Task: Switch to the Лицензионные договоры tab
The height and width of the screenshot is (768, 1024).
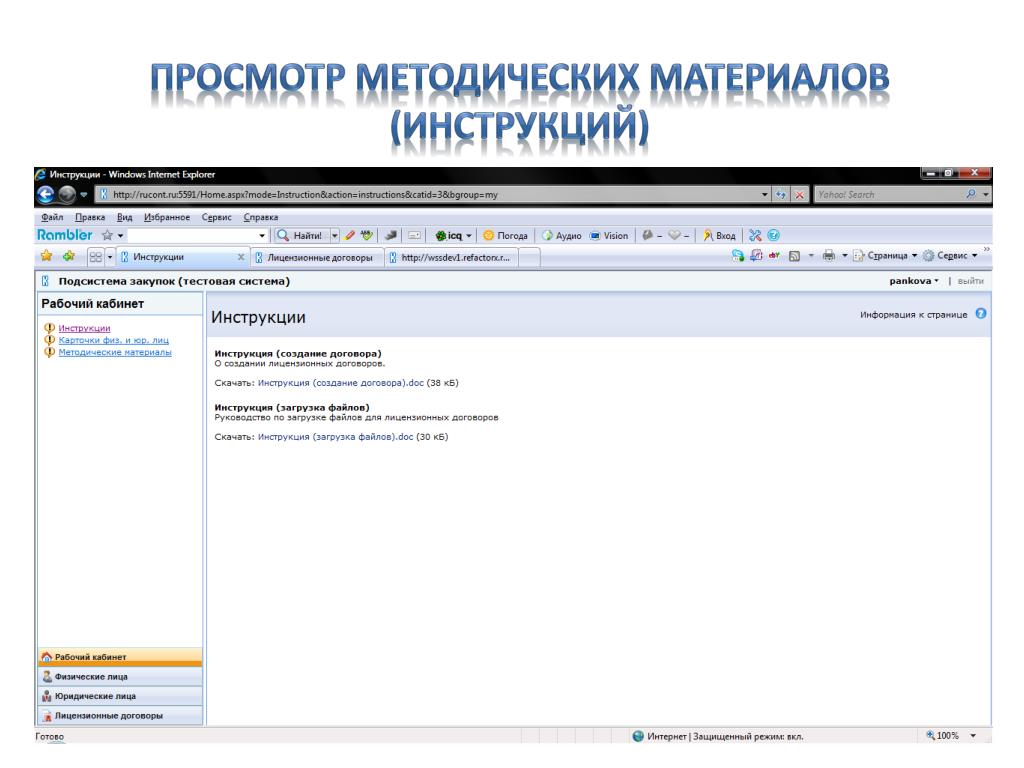Action: (316, 258)
